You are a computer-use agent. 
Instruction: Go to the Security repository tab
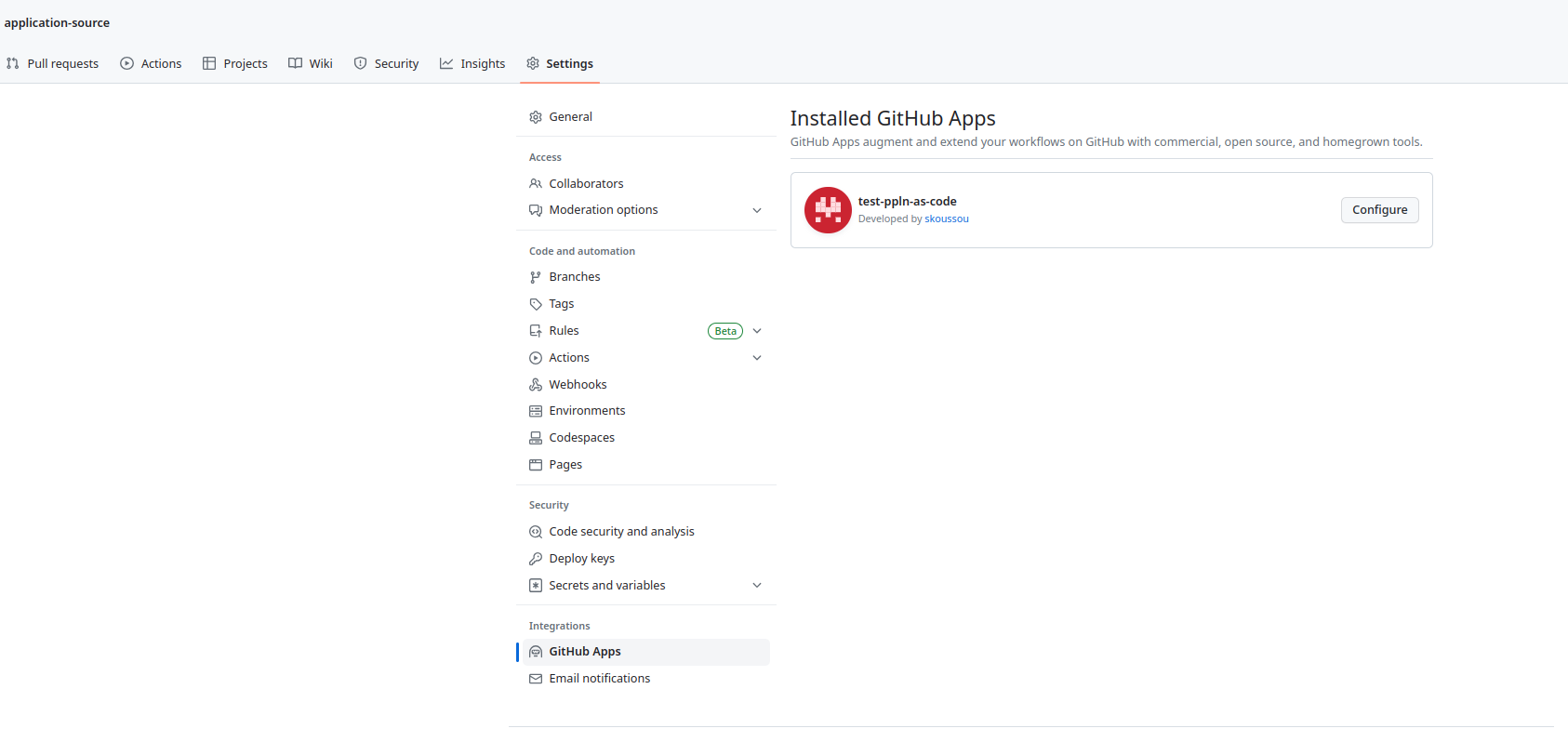click(x=386, y=63)
